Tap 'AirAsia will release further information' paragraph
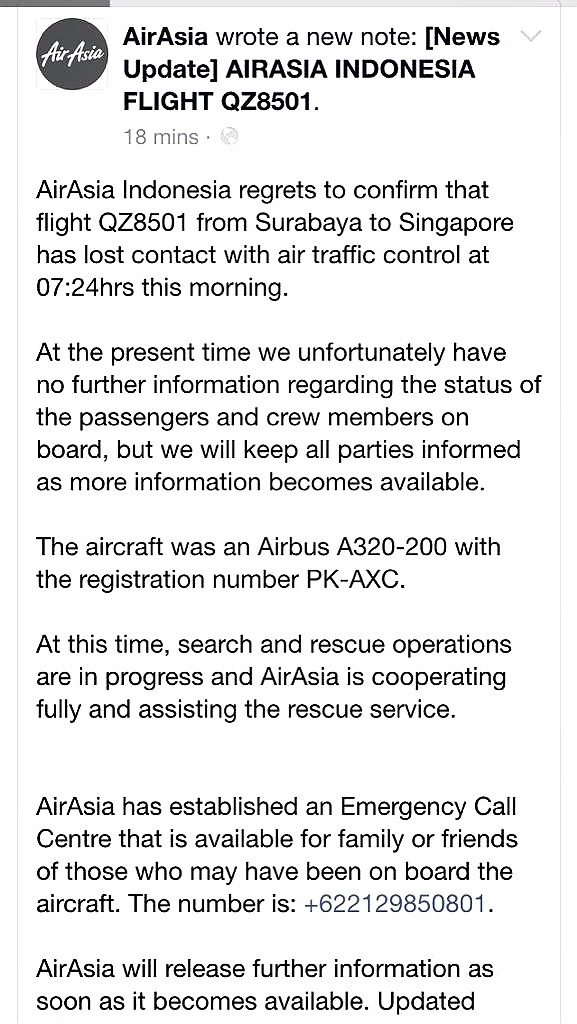 264,985
